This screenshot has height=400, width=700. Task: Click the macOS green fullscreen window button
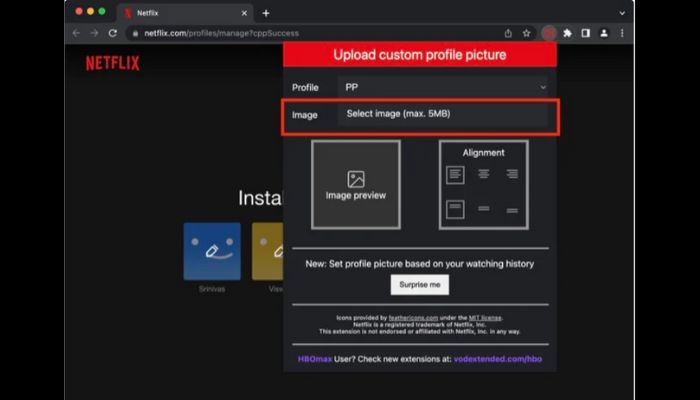[102, 11]
